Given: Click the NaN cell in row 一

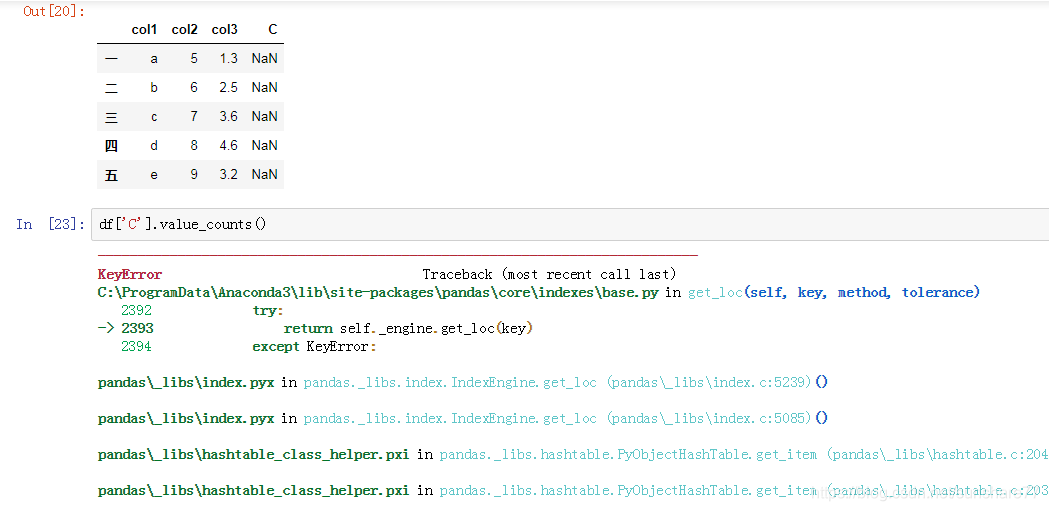Looking at the screenshot, I should (265, 59).
